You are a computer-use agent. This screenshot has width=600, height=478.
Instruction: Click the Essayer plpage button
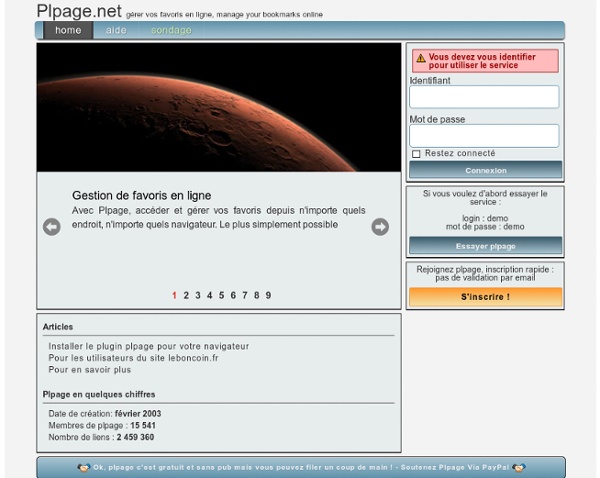[486, 246]
